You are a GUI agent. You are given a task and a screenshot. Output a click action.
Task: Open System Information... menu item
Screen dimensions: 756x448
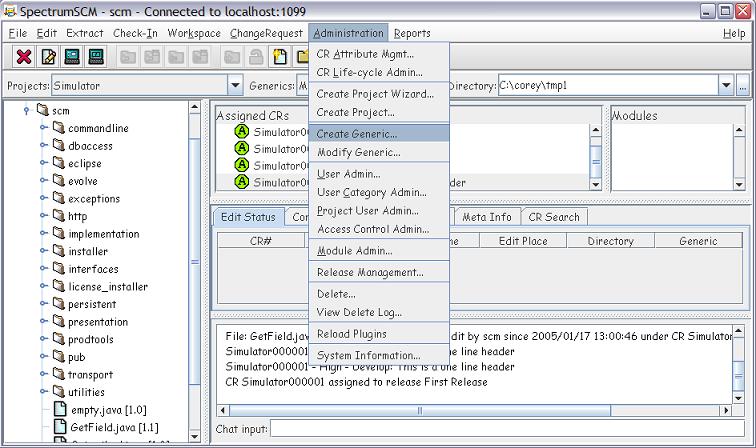click(x=379, y=355)
